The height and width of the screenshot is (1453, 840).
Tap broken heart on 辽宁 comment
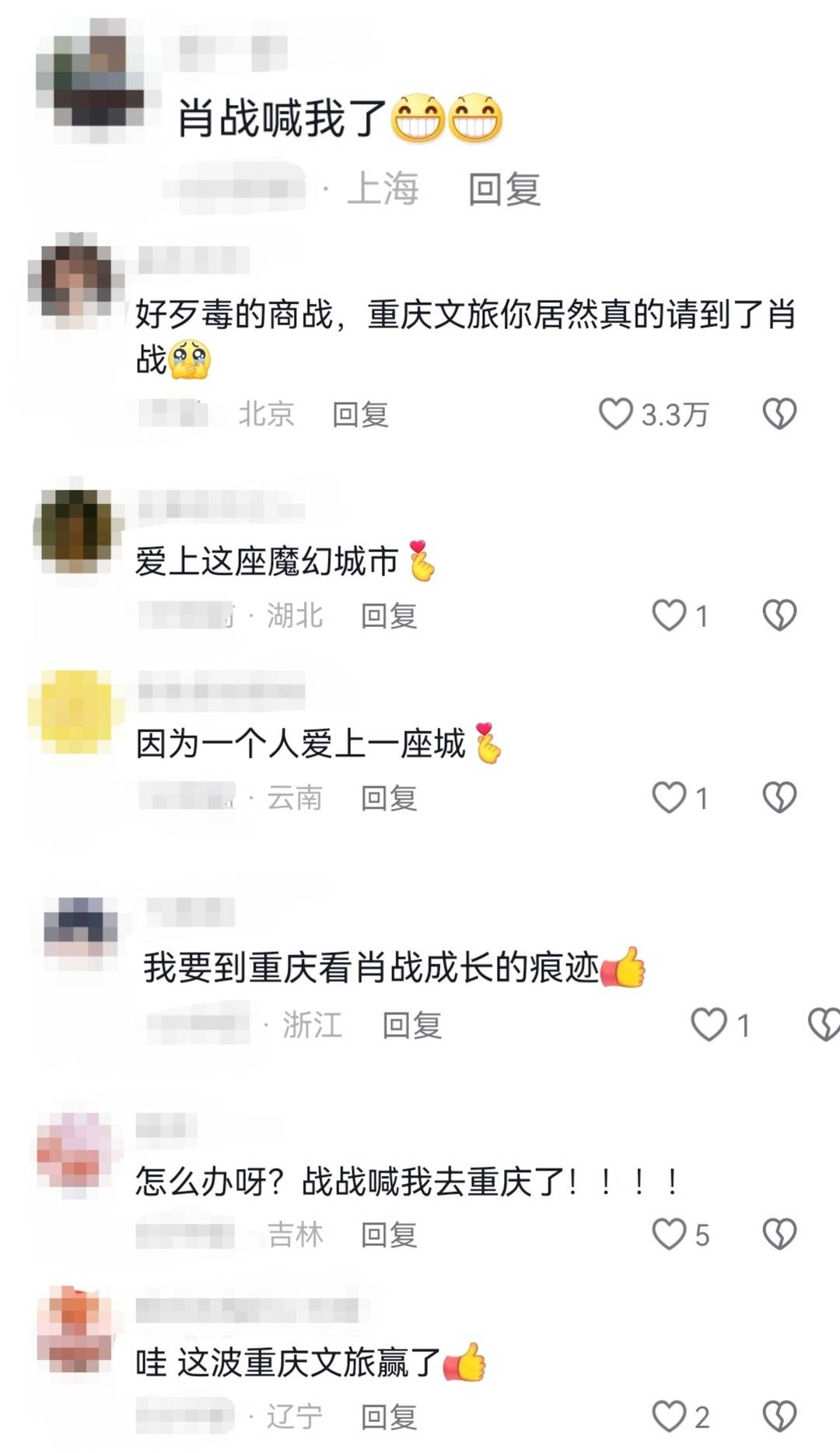pos(779,1416)
